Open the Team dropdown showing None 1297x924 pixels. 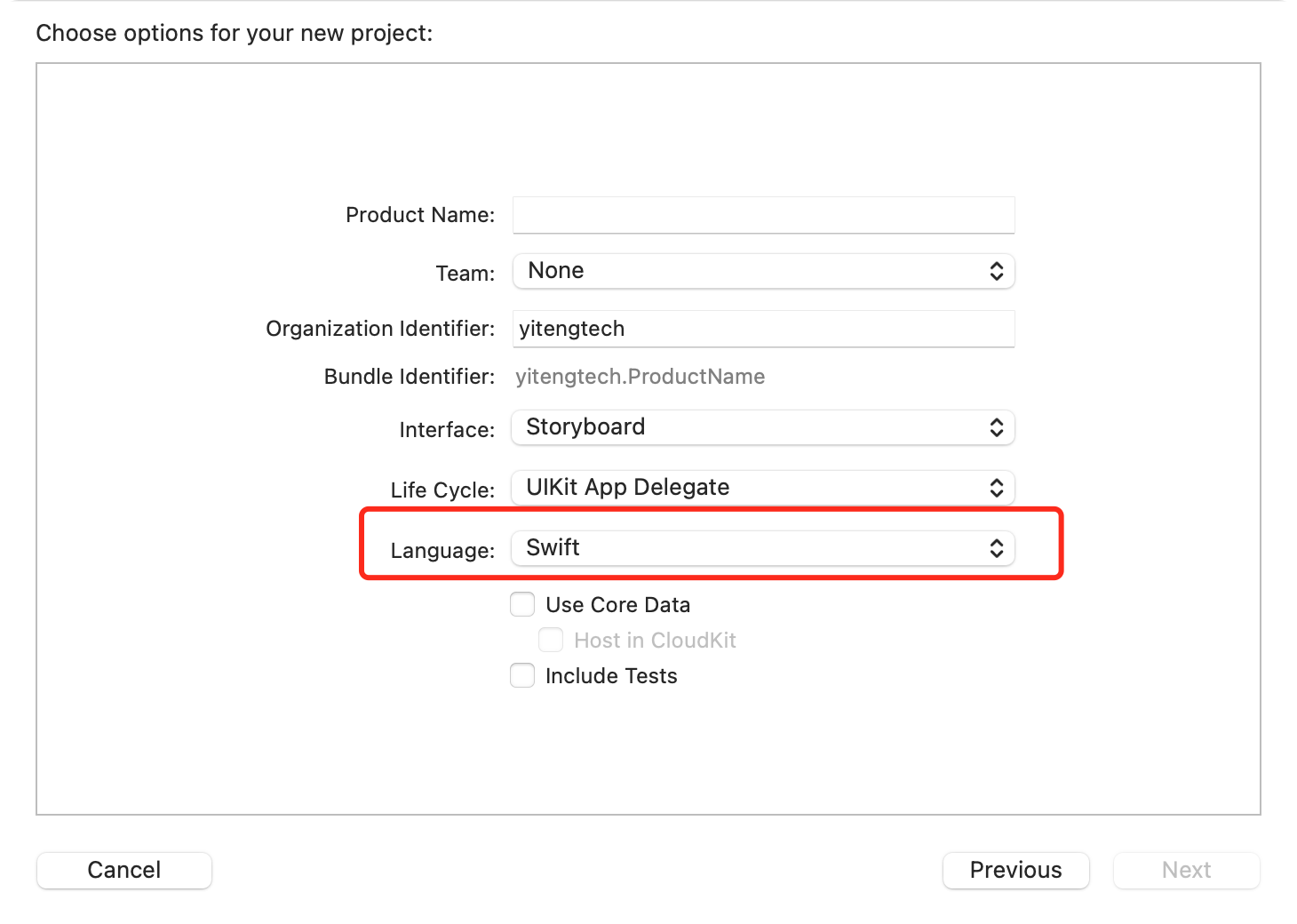(x=763, y=271)
